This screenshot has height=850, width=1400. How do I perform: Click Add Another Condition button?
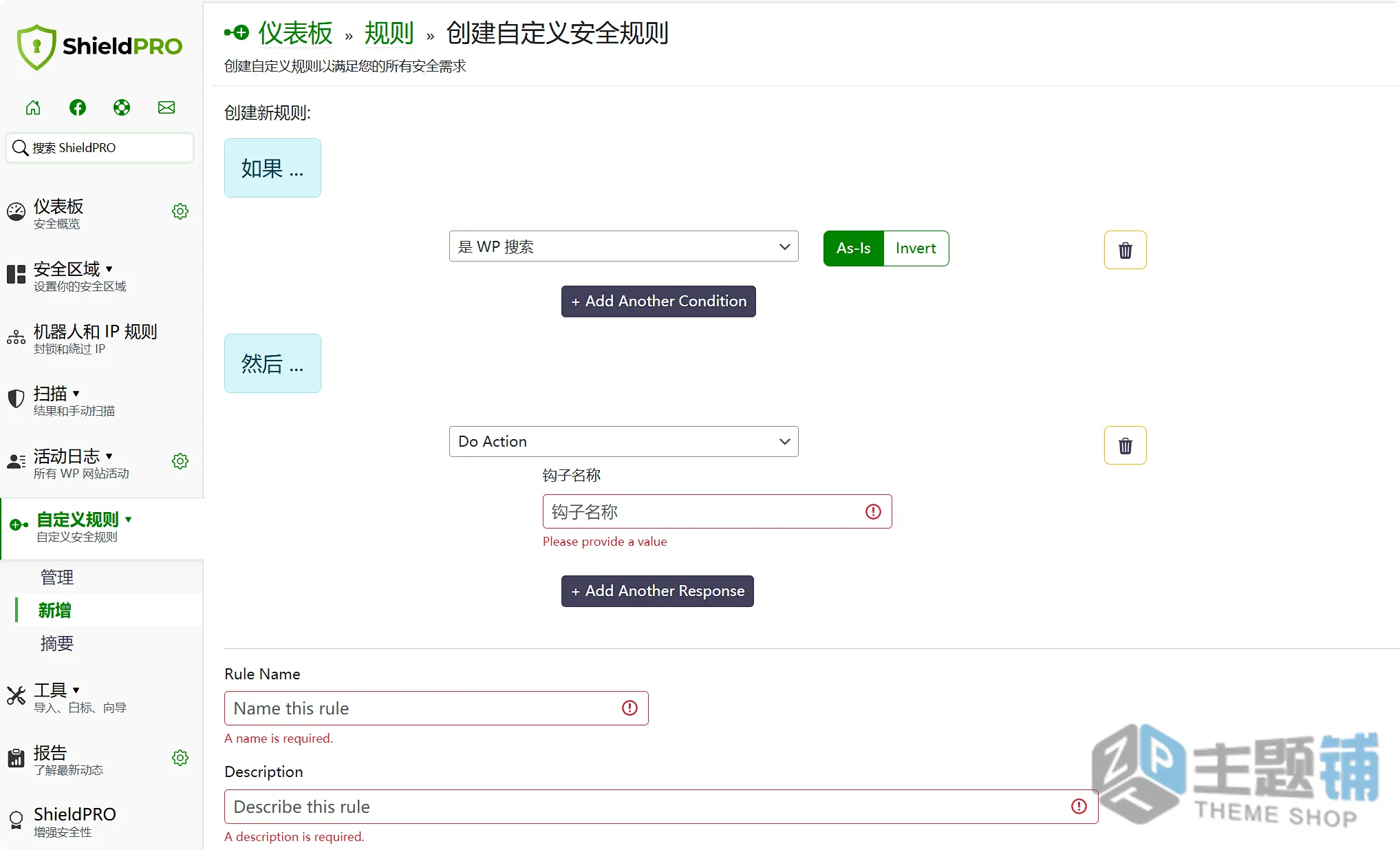[658, 301]
